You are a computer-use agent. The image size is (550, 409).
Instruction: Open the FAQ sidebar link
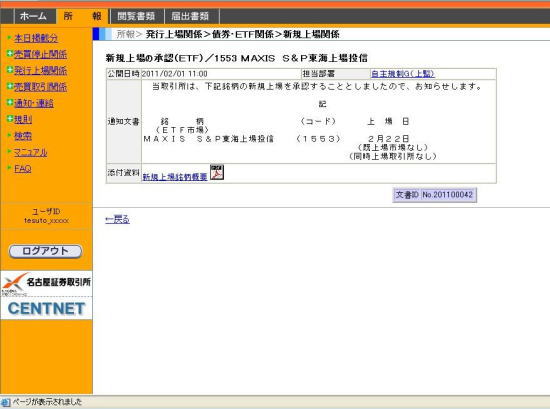pos(22,169)
